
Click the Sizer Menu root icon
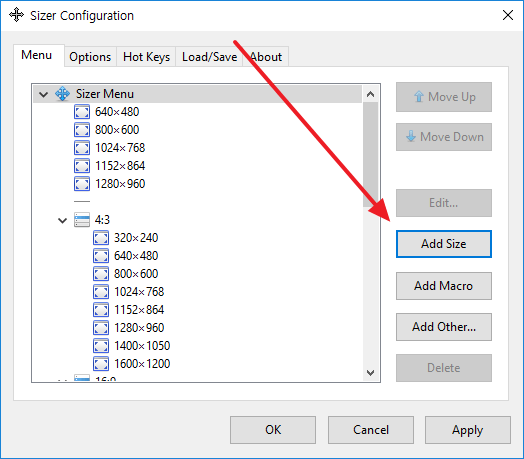tap(62, 94)
